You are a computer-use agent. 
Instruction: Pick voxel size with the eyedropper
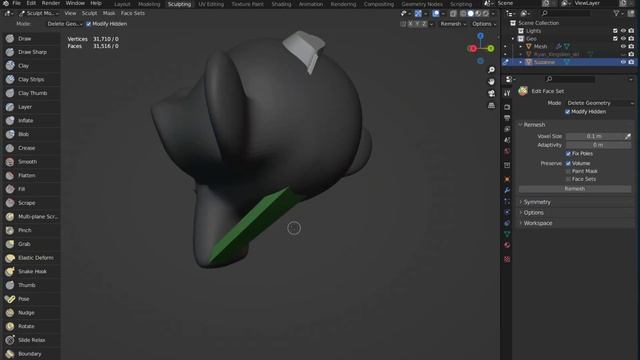pyautogui.click(x=628, y=136)
